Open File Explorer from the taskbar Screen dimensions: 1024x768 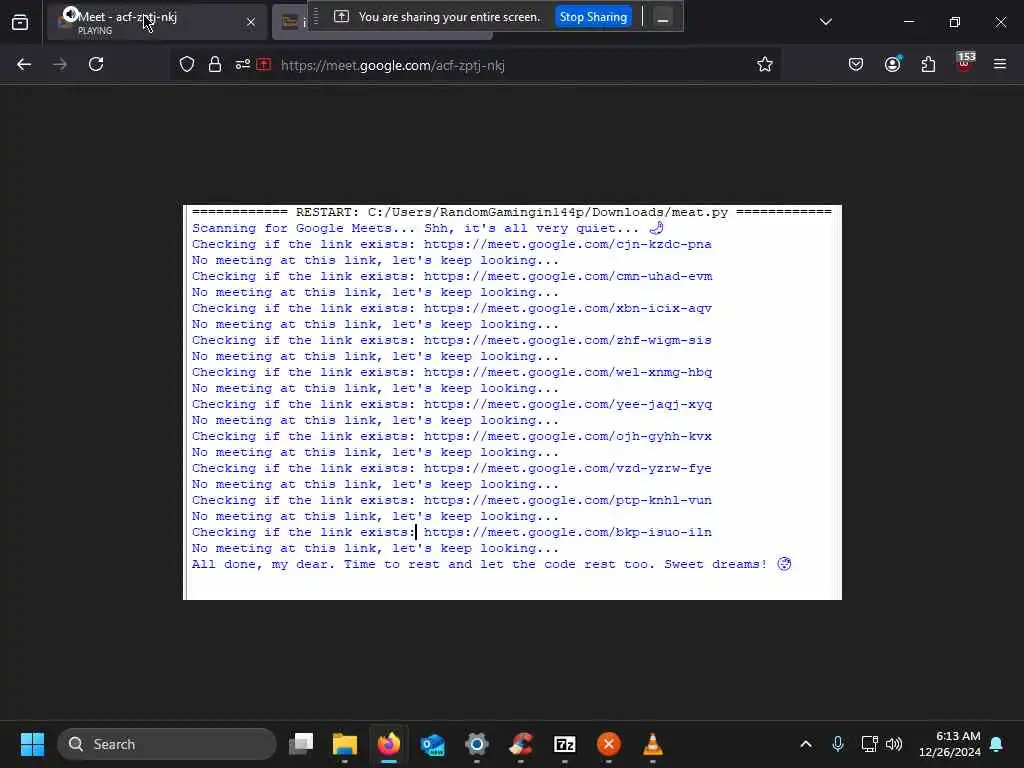click(345, 744)
